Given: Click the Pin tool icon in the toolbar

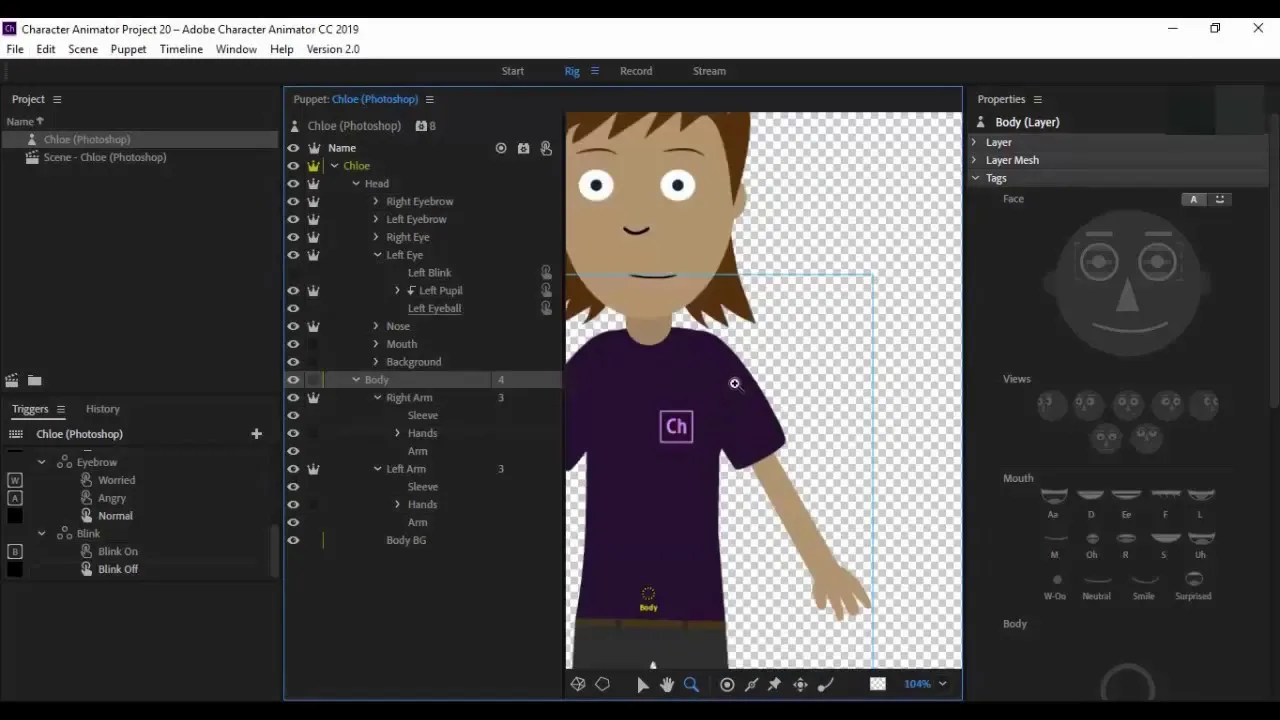Looking at the screenshot, I should 775,684.
